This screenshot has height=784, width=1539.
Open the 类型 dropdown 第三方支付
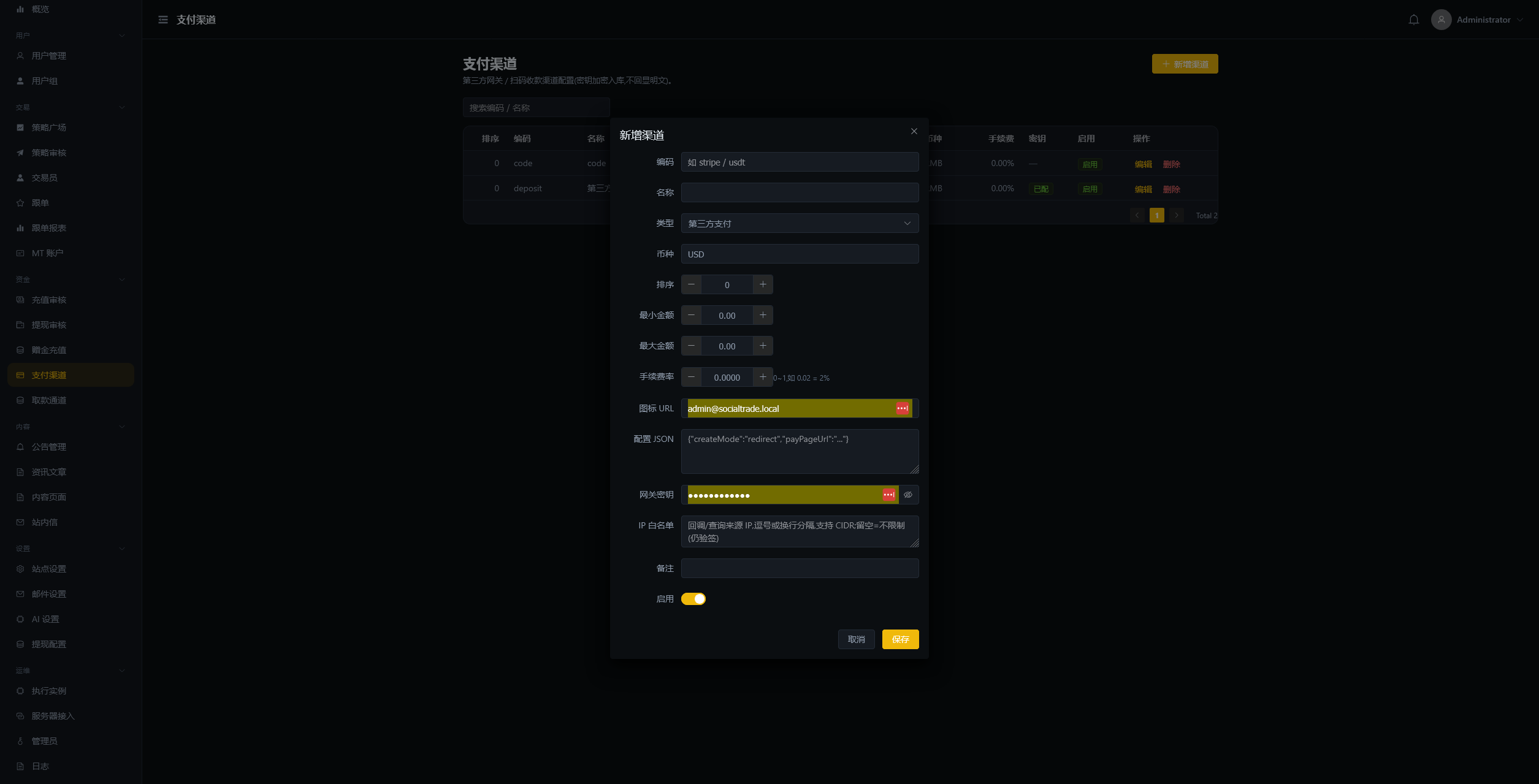(x=800, y=223)
